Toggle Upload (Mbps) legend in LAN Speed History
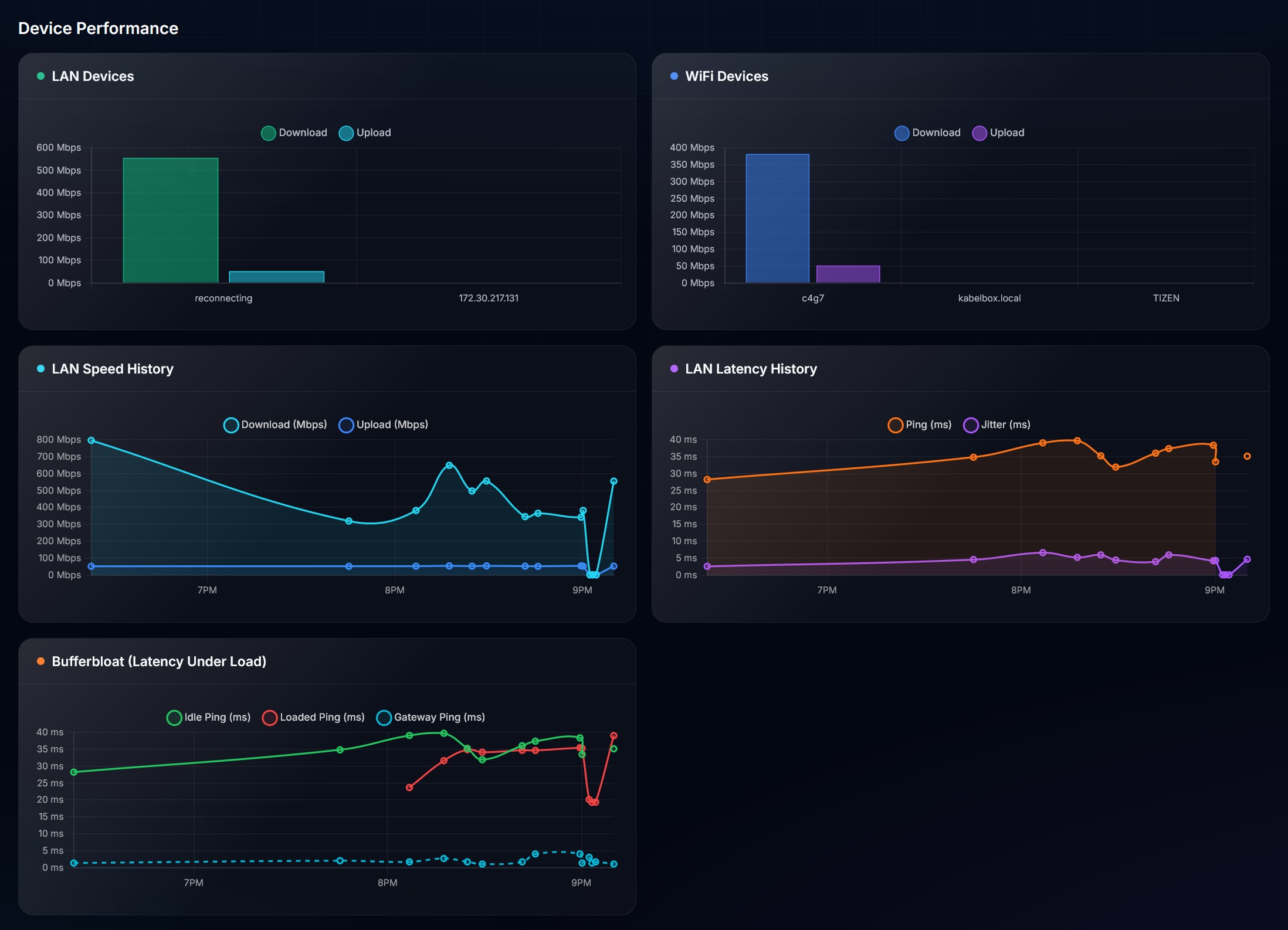The height and width of the screenshot is (930, 1288). (x=384, y=425)
